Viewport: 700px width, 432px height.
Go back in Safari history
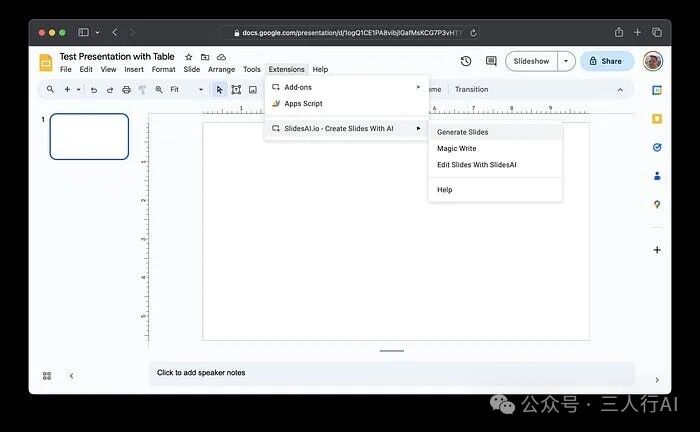[115, 32]
